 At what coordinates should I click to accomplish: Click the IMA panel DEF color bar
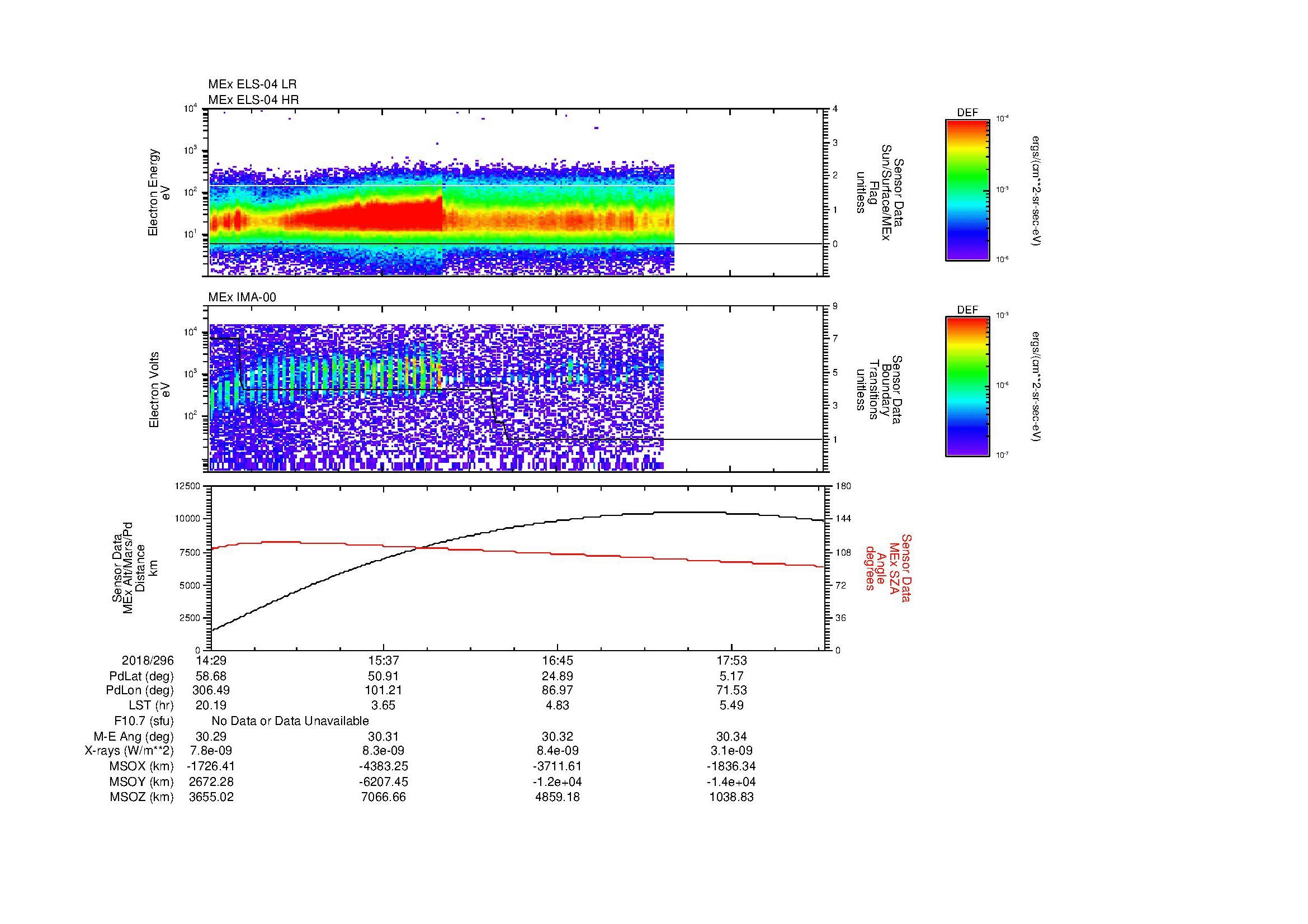click(967, 387)
